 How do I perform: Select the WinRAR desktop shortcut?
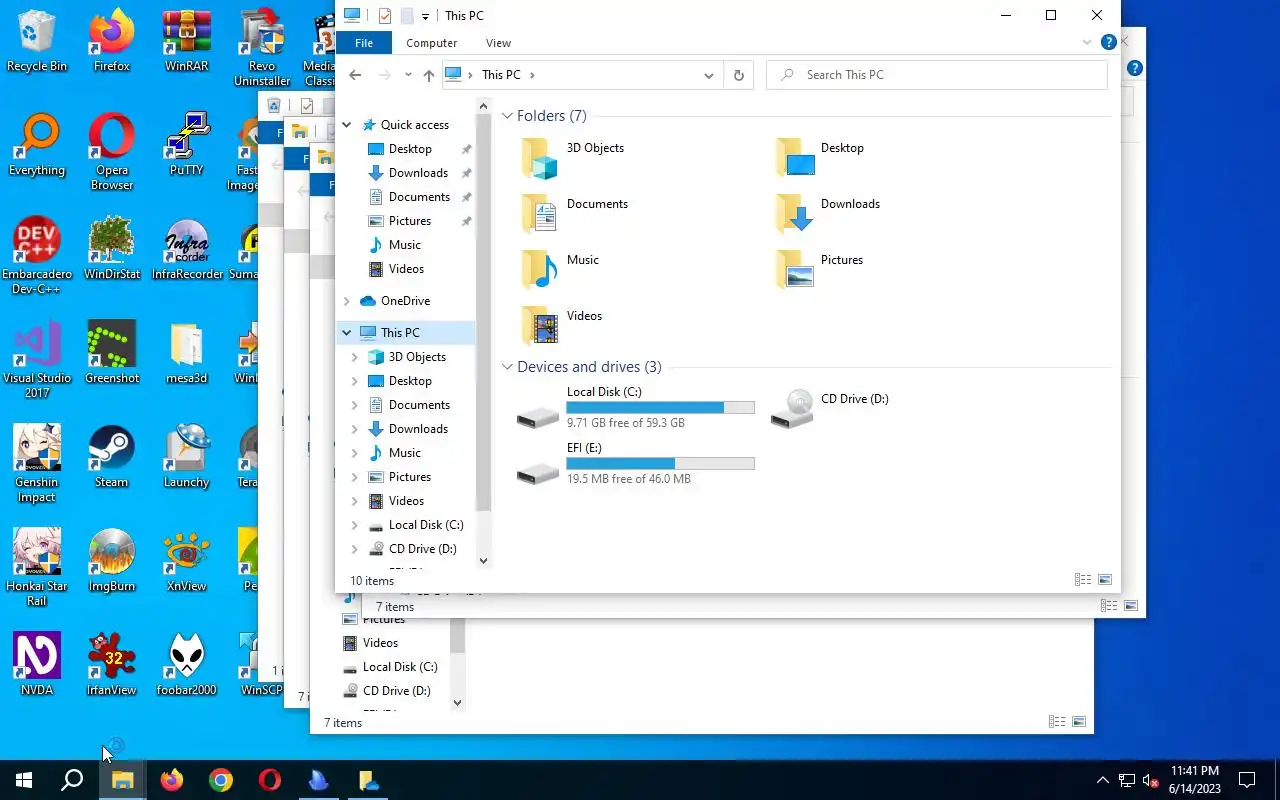click(187, 42)
